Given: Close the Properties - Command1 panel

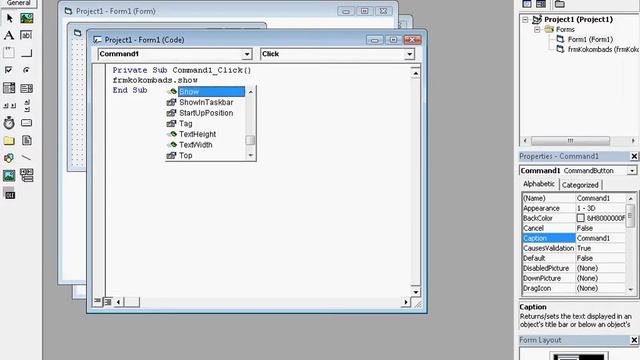Looking at the screenshot, I should (x=634, y=156).
